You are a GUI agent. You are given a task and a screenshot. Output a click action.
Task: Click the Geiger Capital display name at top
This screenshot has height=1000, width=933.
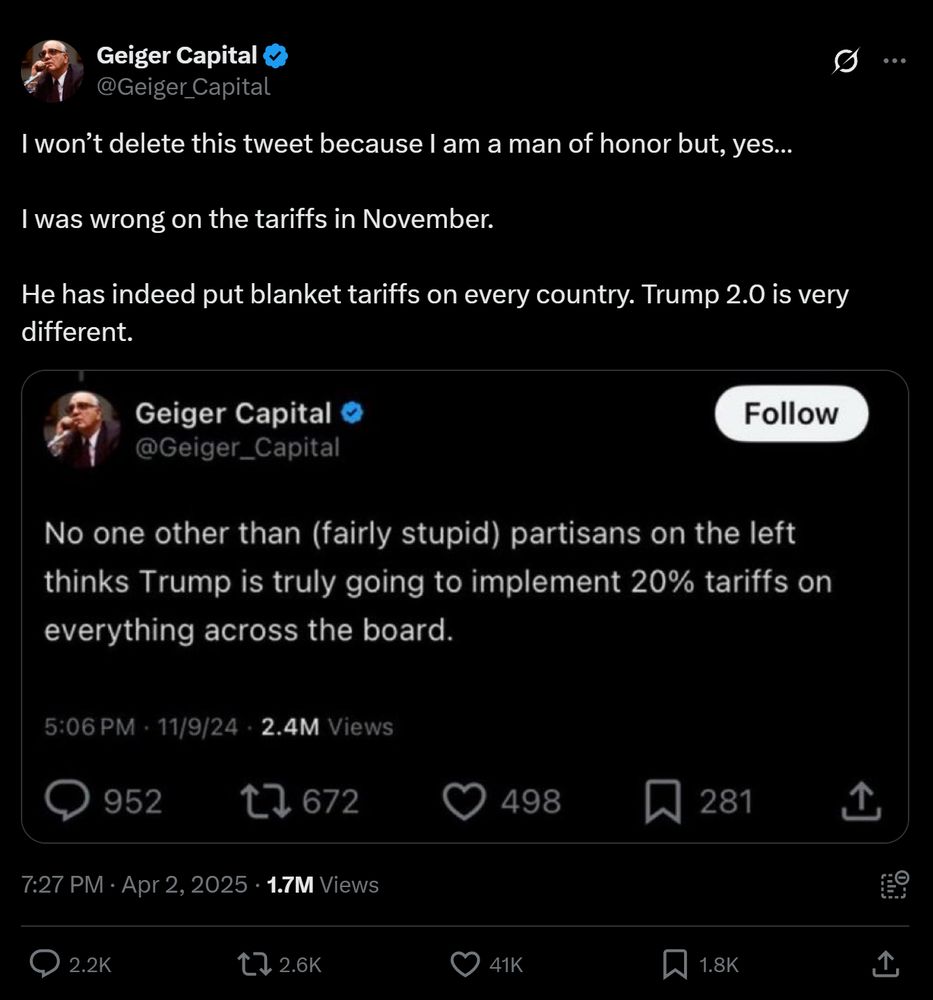coord(177,55)
